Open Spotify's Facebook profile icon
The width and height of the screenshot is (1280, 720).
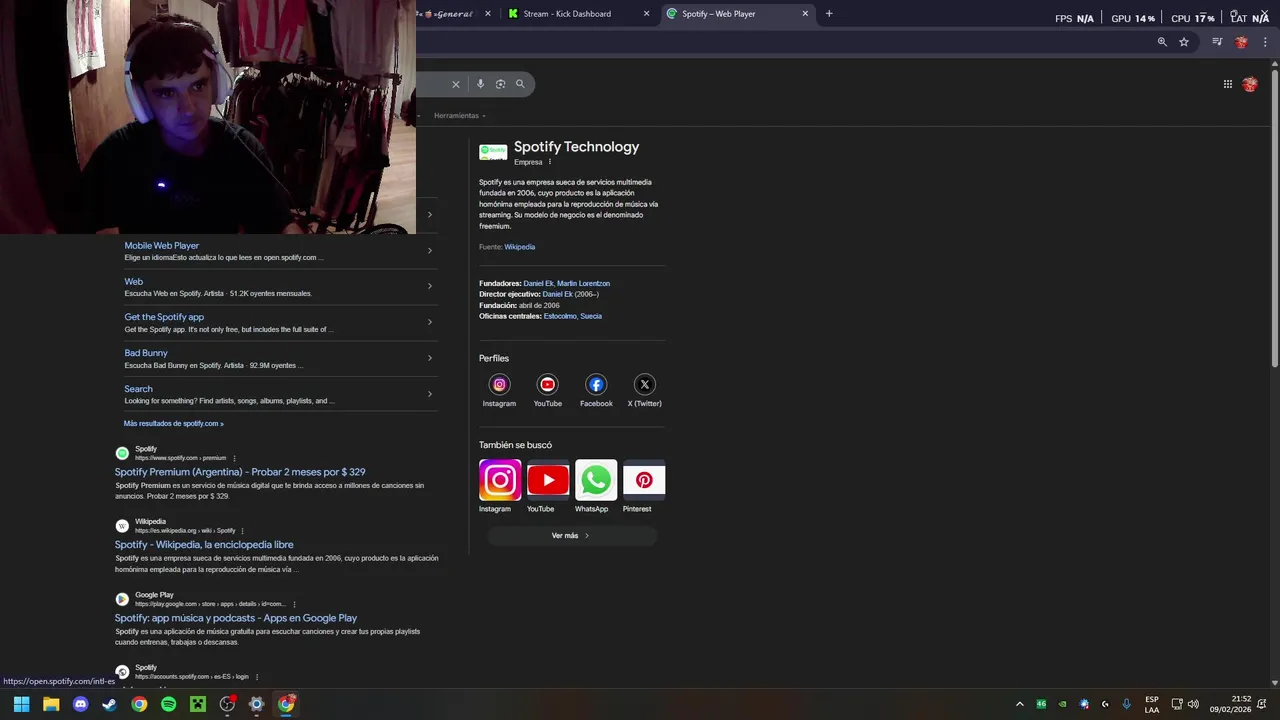pyautogui.click(x=596, y=384)
